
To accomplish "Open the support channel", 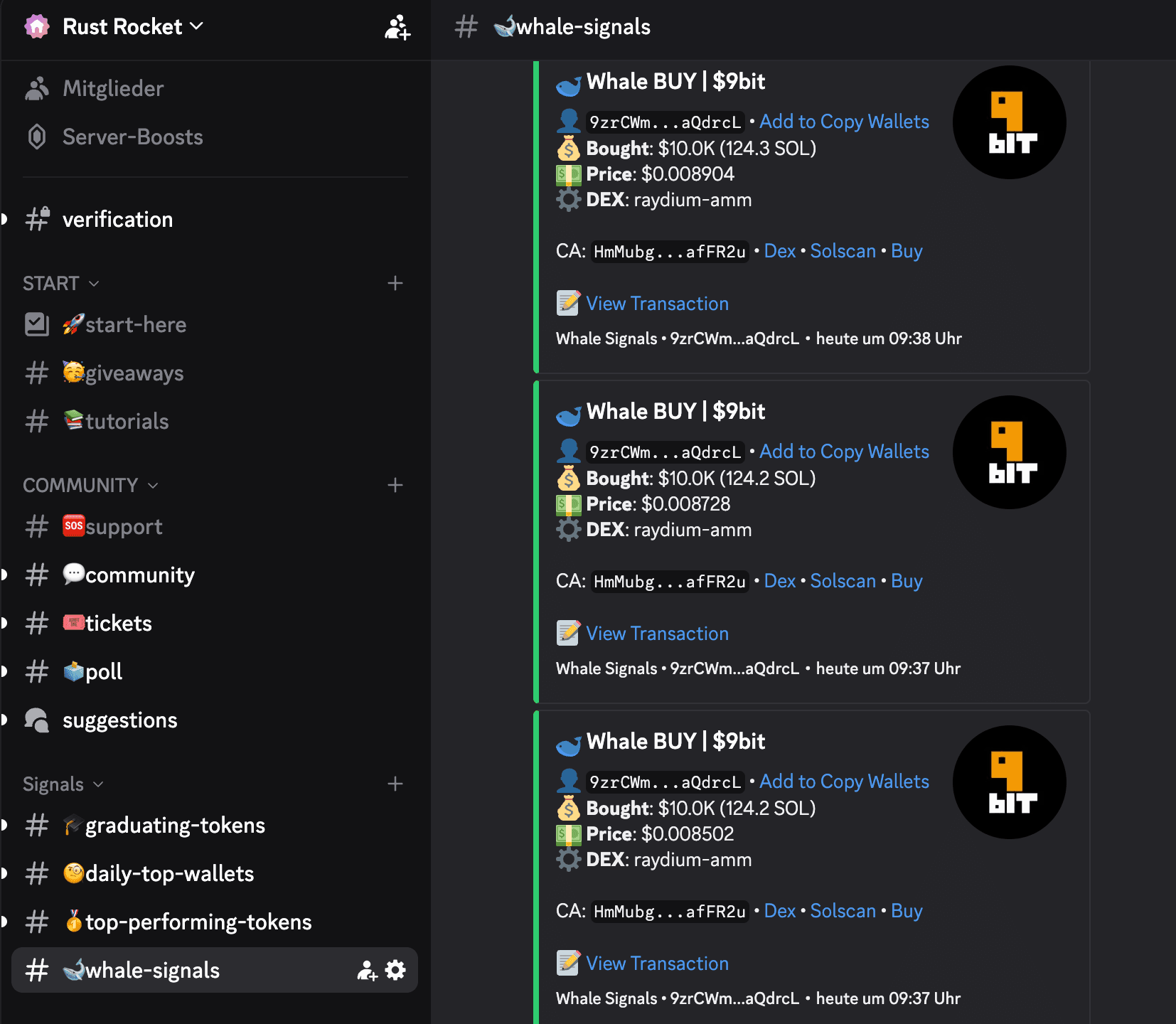I will point(124,526).
